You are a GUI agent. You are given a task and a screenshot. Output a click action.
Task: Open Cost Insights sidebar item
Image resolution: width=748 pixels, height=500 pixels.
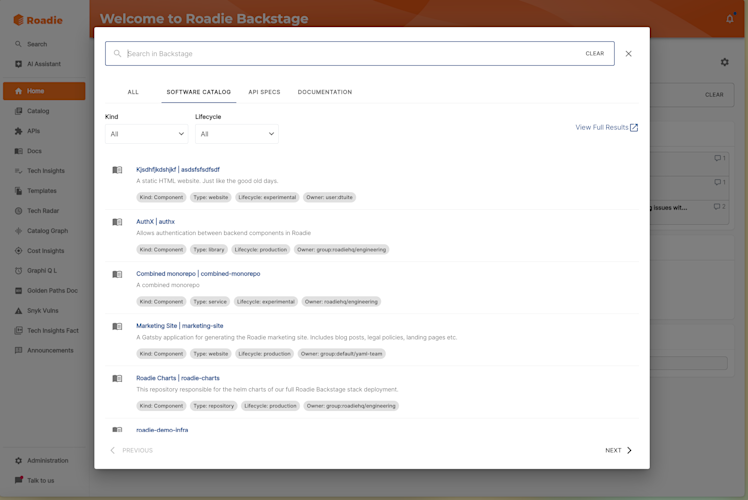click(x=40, y=251)
